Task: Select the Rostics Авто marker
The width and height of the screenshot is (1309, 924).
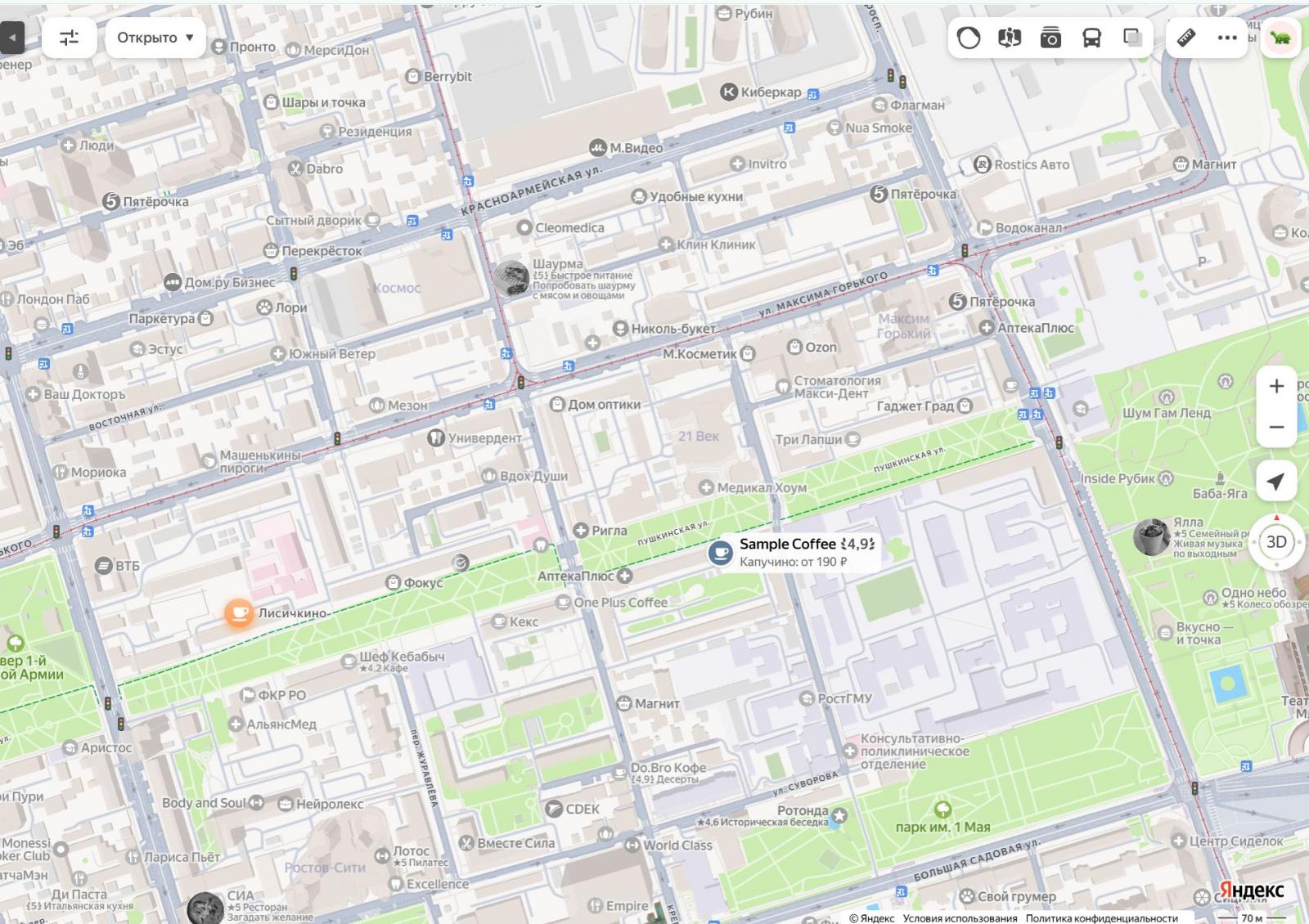Action: tap(983, 164)
